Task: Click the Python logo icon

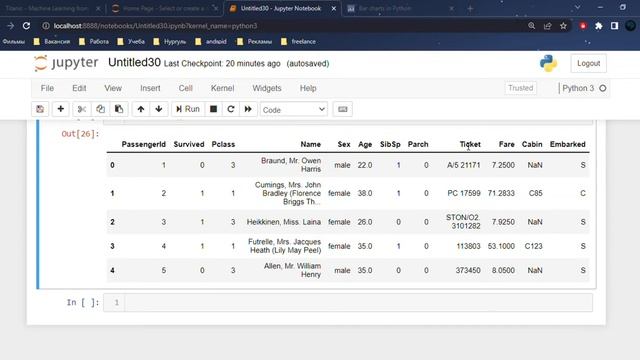Action: tap(548, 63)
